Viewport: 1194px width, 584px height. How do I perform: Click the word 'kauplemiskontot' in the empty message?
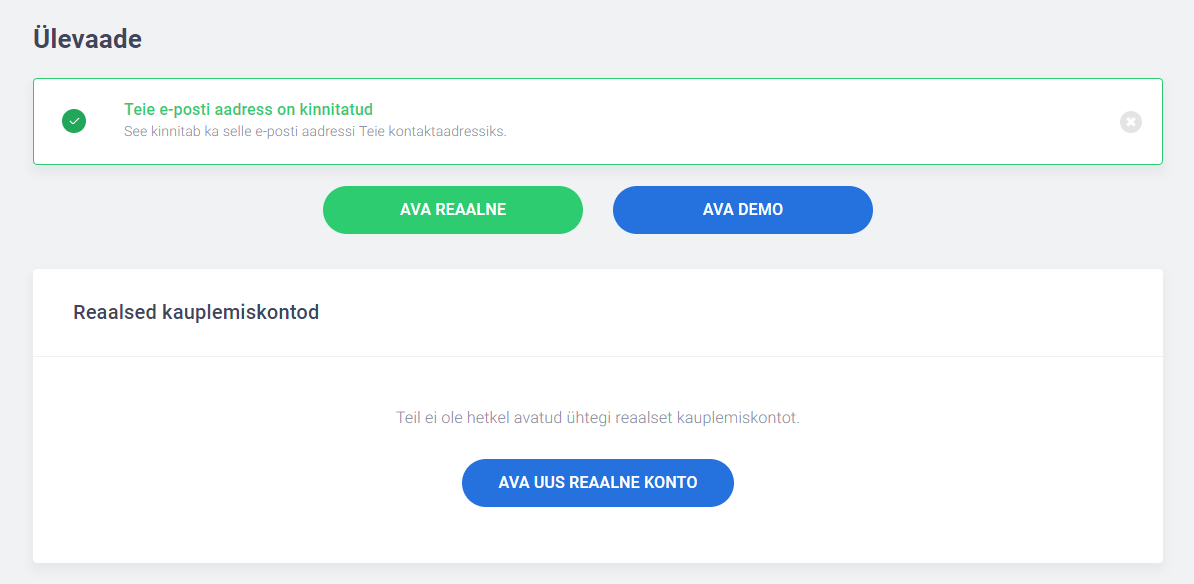[x=738, y=418]
